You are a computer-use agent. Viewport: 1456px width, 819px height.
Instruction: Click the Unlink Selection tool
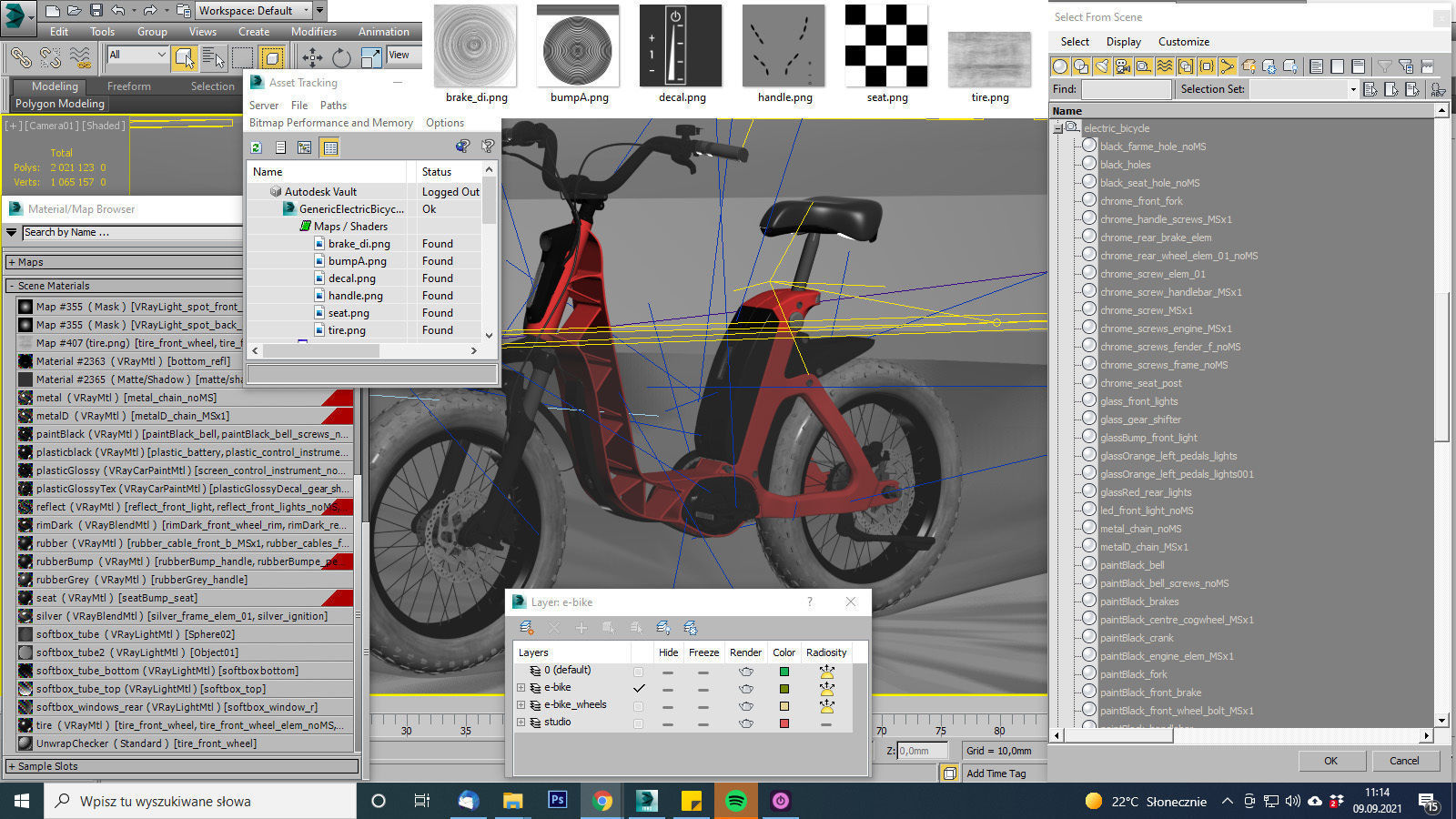(x=50, y=57)
